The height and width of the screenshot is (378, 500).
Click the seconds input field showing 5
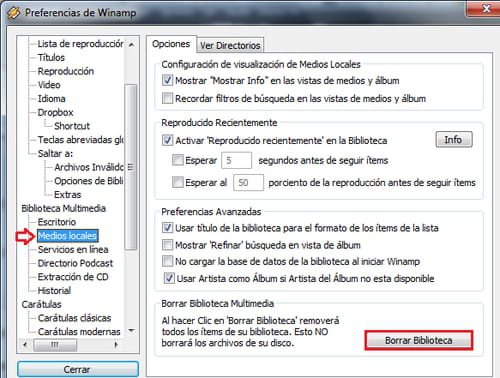(236, 160)
